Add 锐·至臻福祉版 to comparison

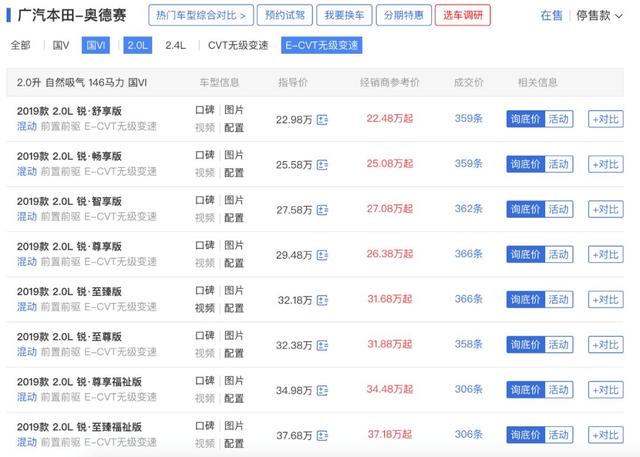(x=606, y=435)
